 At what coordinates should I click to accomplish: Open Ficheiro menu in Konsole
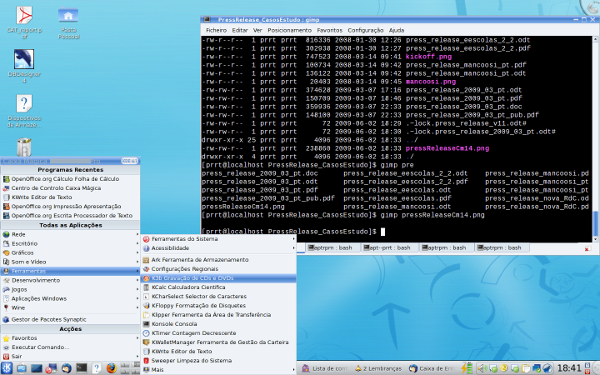tap(216, 30)
